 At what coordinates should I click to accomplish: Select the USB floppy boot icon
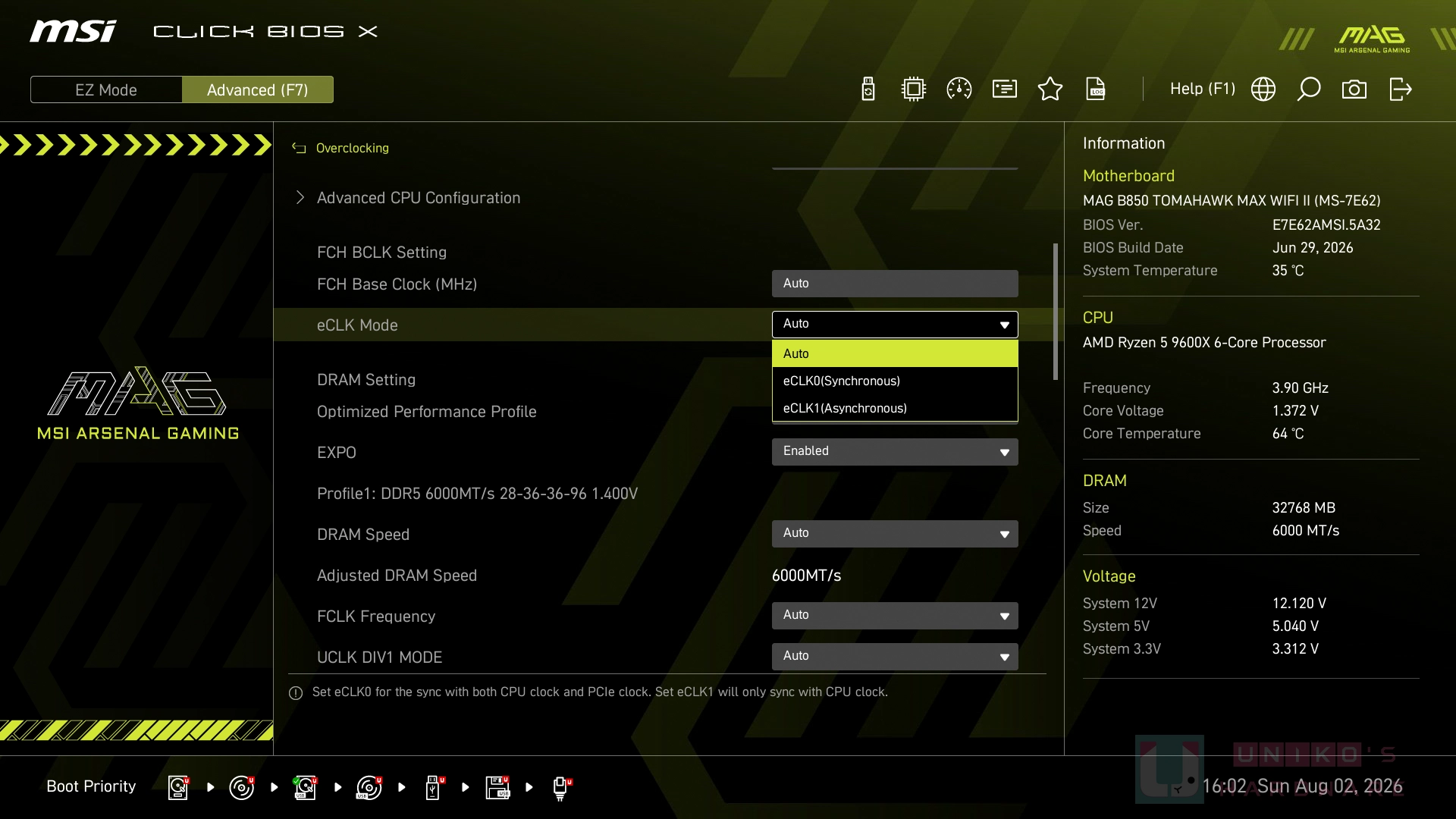coord(497,787)
